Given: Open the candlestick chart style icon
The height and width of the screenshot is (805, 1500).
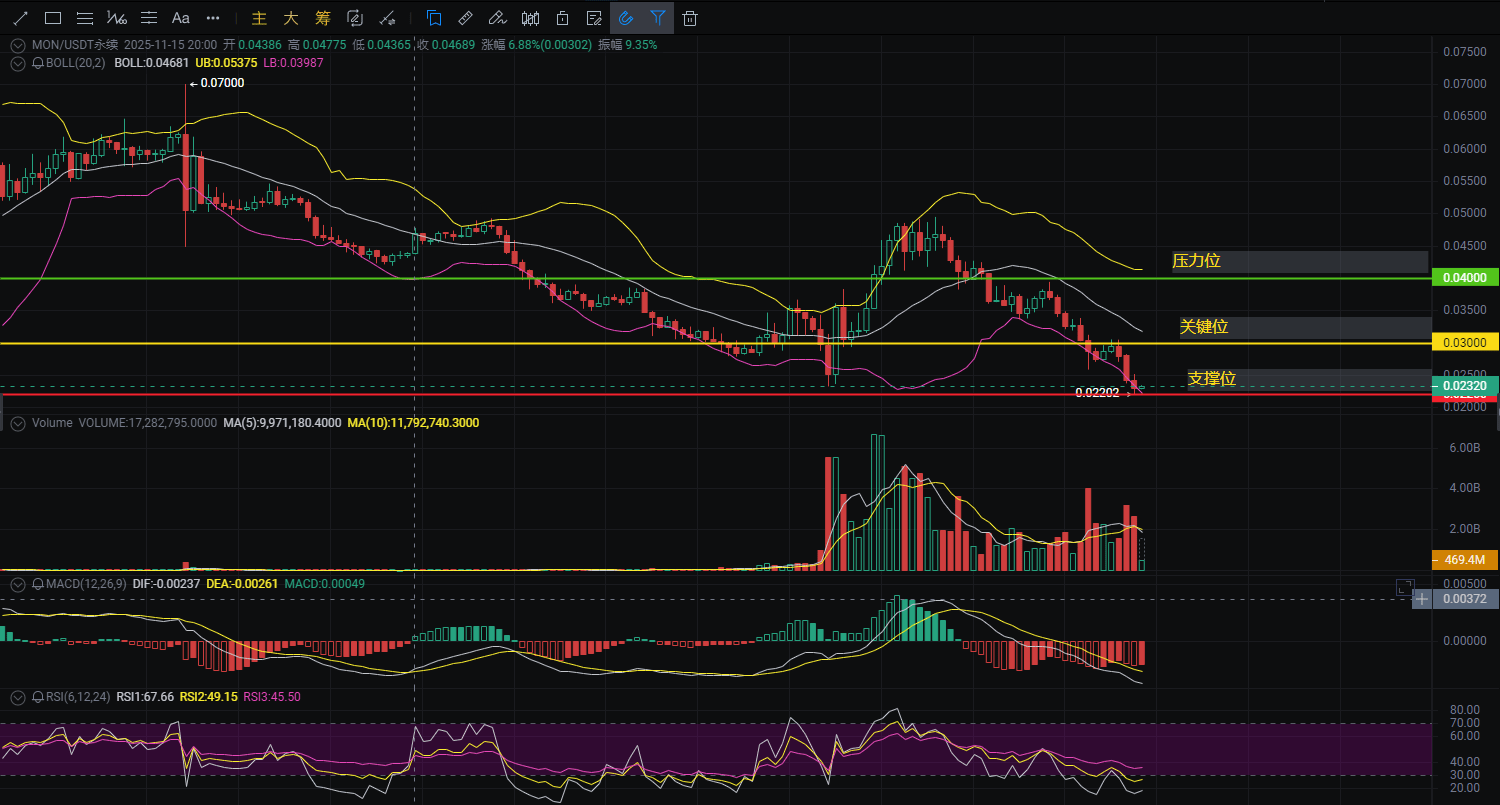Looking at the screenshot, I should 531,18.
